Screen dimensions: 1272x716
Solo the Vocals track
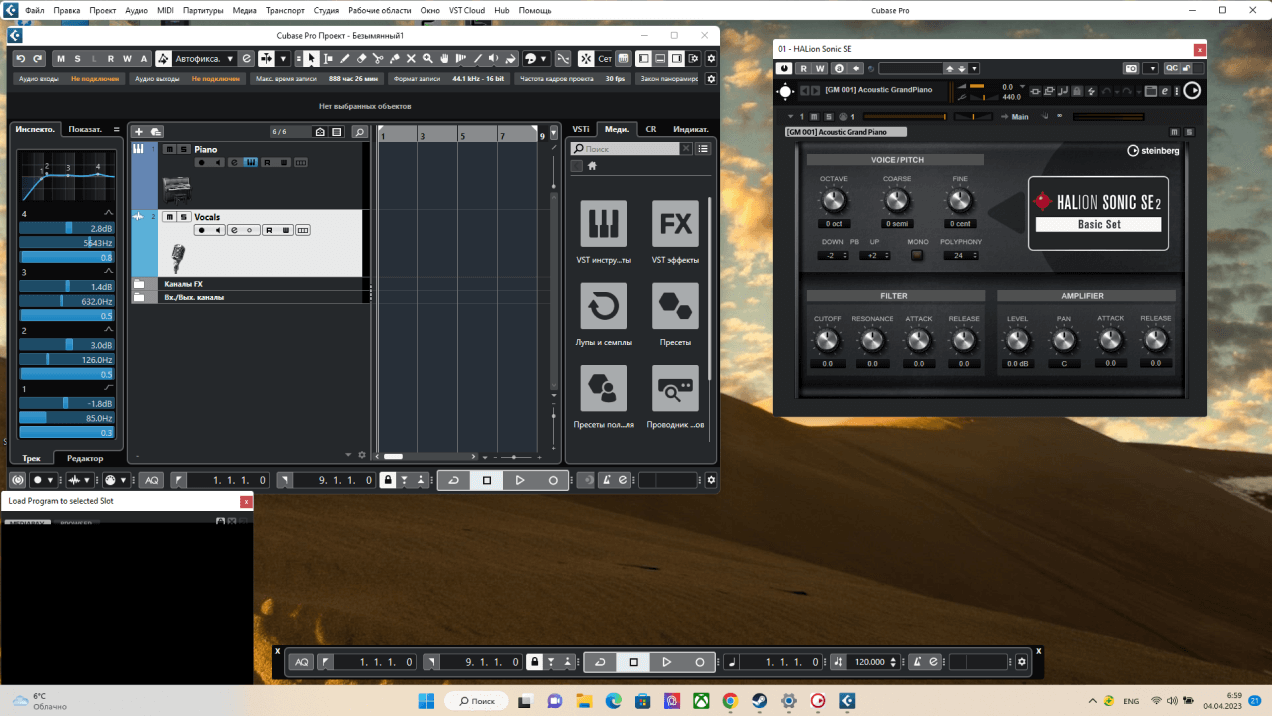[x=183, y=217]
